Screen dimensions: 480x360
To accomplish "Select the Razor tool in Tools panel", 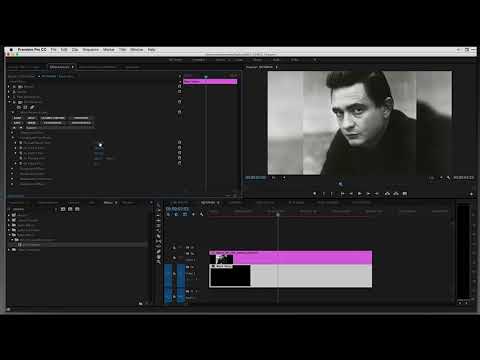I will [158, 236].
